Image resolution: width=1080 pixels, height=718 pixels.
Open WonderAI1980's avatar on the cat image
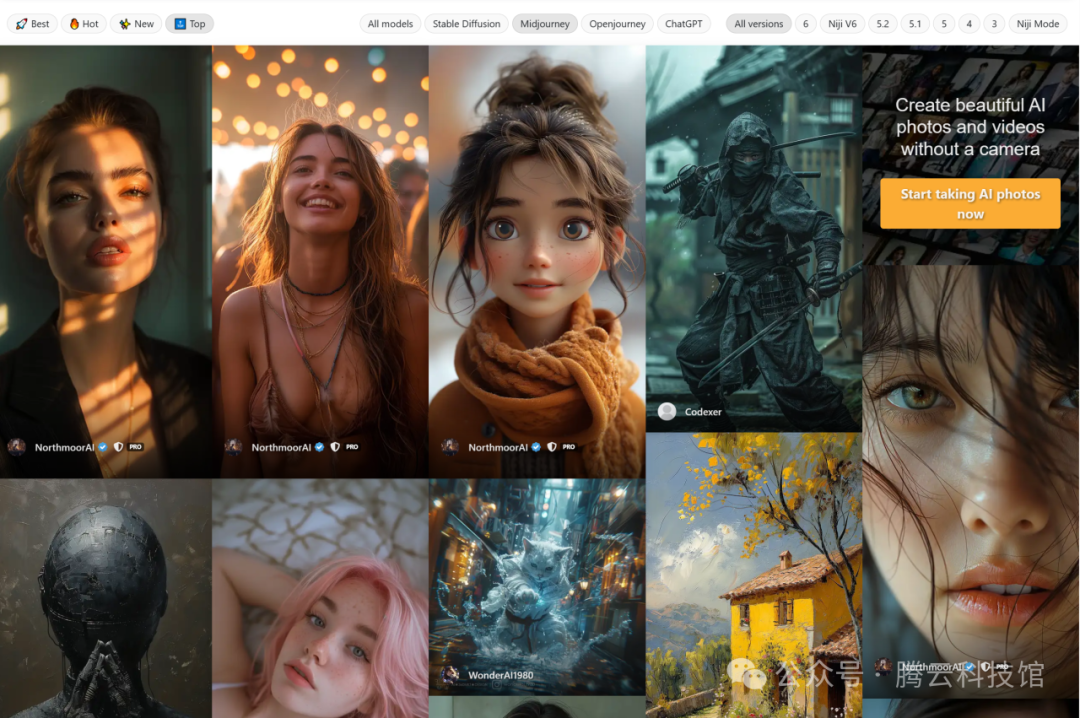pyautogui.click(x=450, y=675)
